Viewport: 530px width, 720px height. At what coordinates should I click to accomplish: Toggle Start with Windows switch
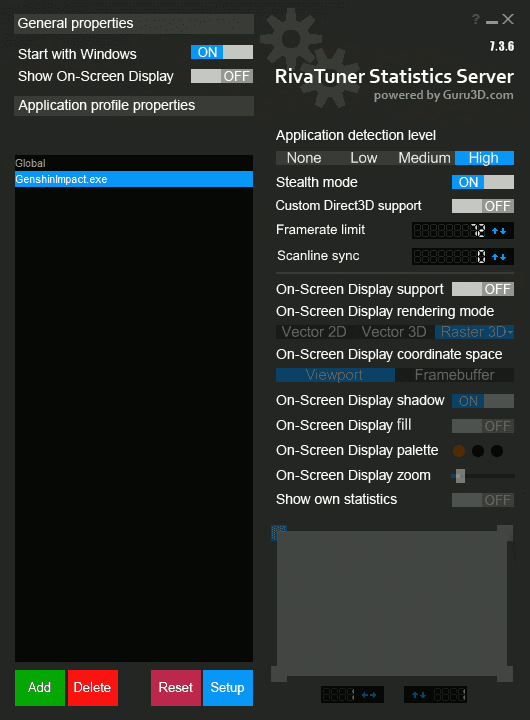(222, 52)
